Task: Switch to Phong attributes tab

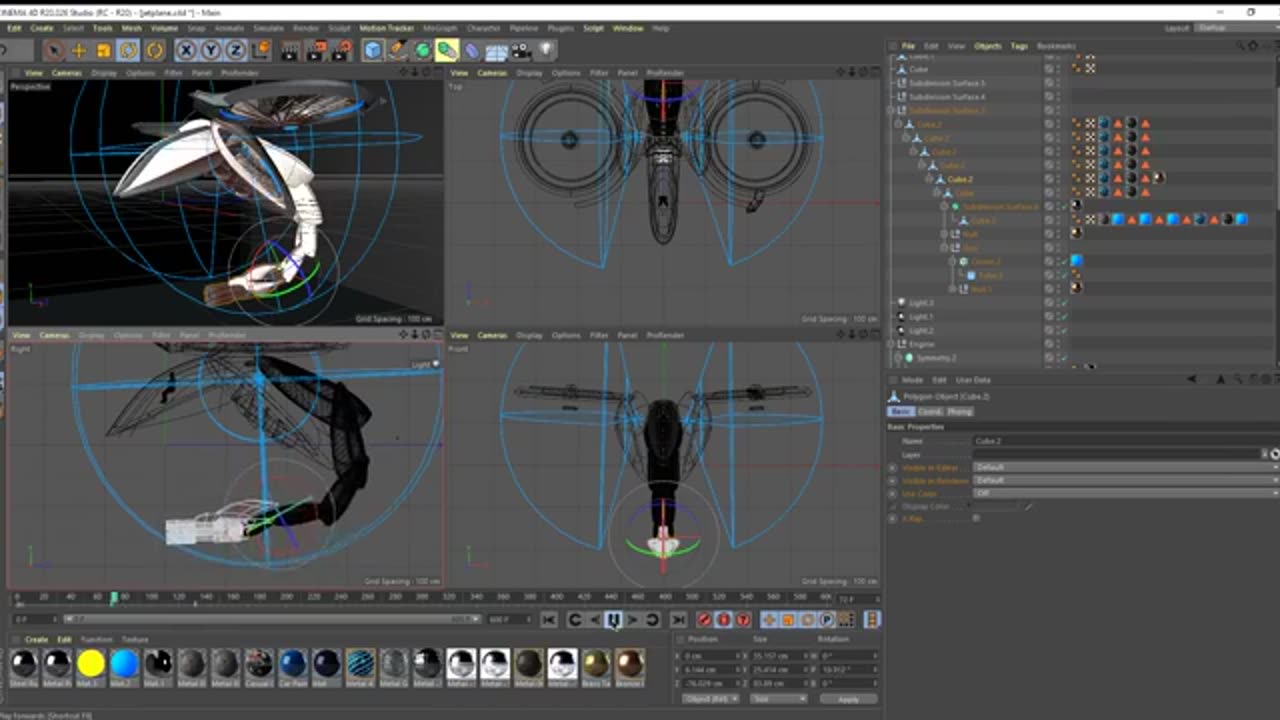Action: pos(959,411)
